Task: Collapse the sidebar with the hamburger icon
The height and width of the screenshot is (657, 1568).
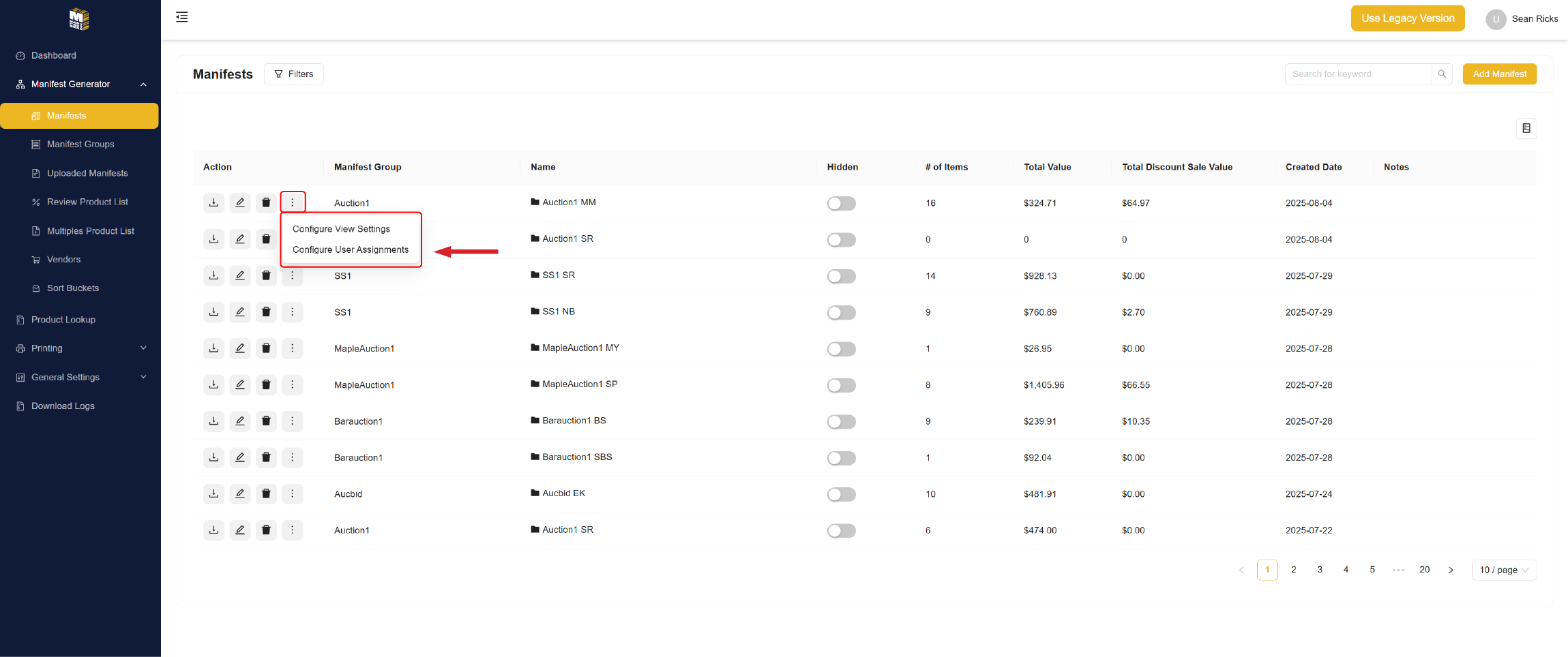Action: click(182, 17)
